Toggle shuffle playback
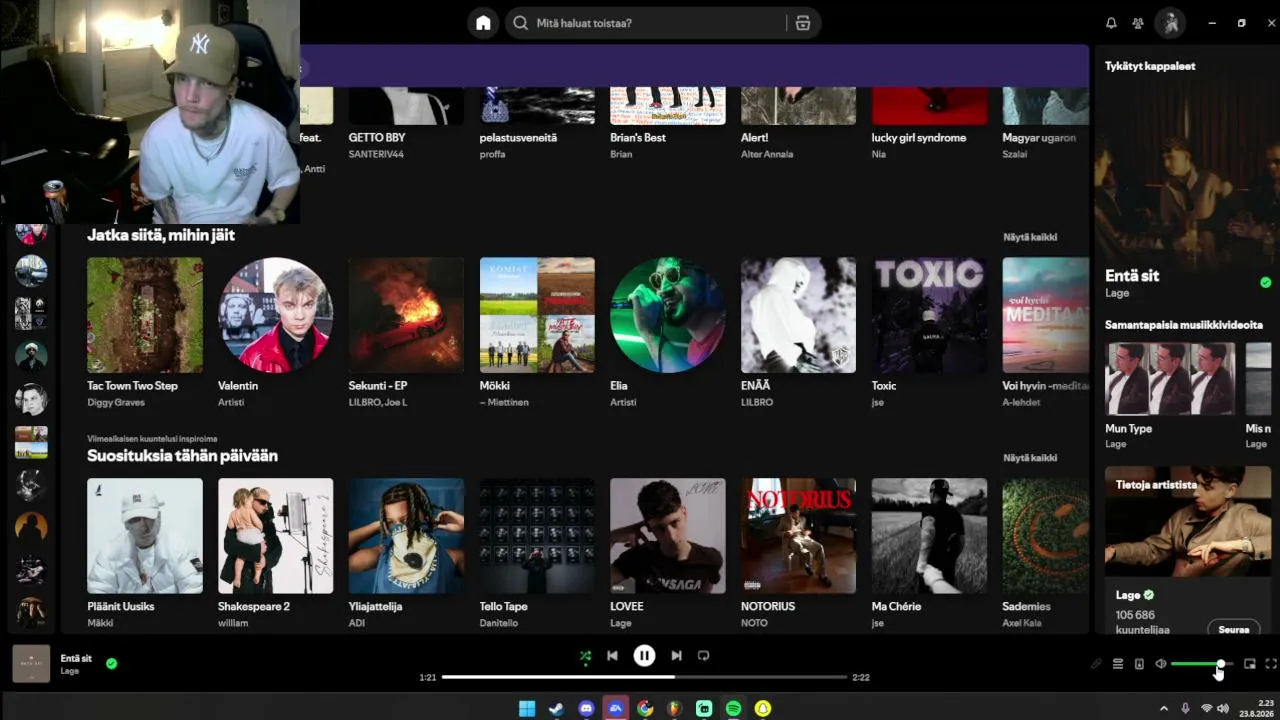1280x720 pixels. [586, 656]
